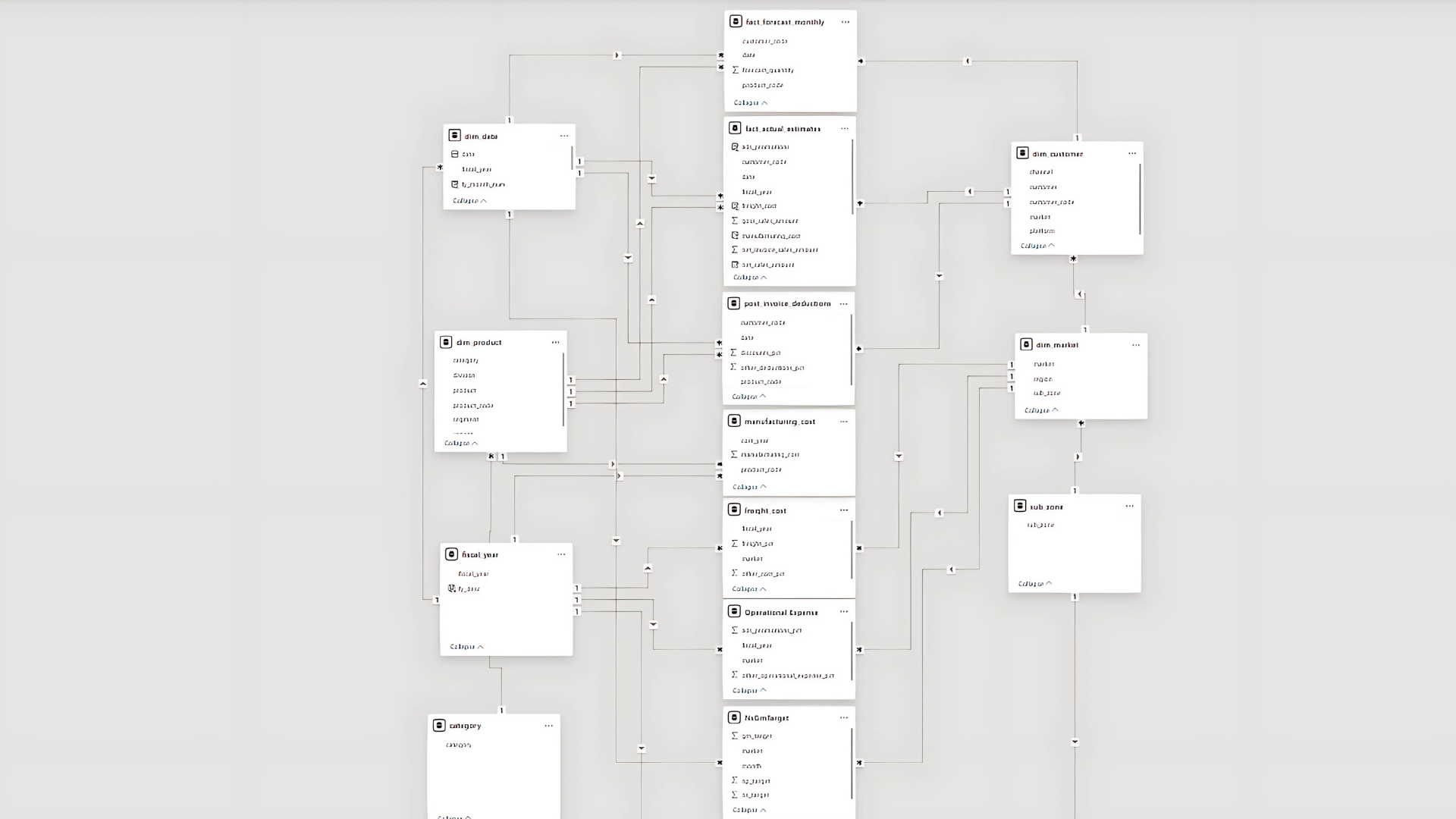Click the date field icon in dim_date
The height and width of the screenshot is (819, 1456).
tap(455, 154)
